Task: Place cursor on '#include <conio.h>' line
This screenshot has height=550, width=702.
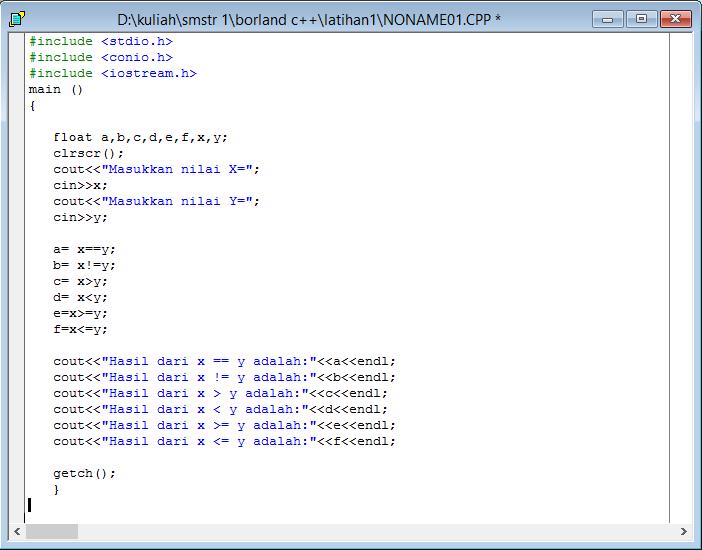Action: pyautogui.click(x=101, y=57)
